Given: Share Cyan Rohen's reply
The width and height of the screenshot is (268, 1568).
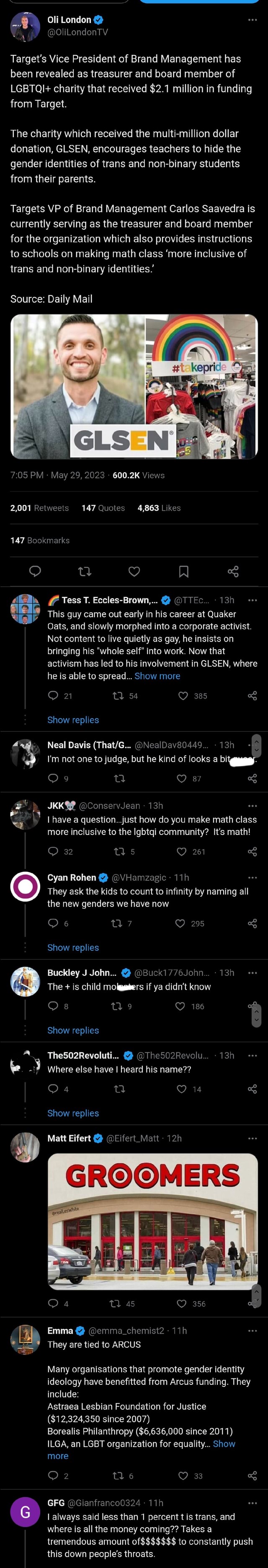Looking at the screenshot, I should [252, 923].
